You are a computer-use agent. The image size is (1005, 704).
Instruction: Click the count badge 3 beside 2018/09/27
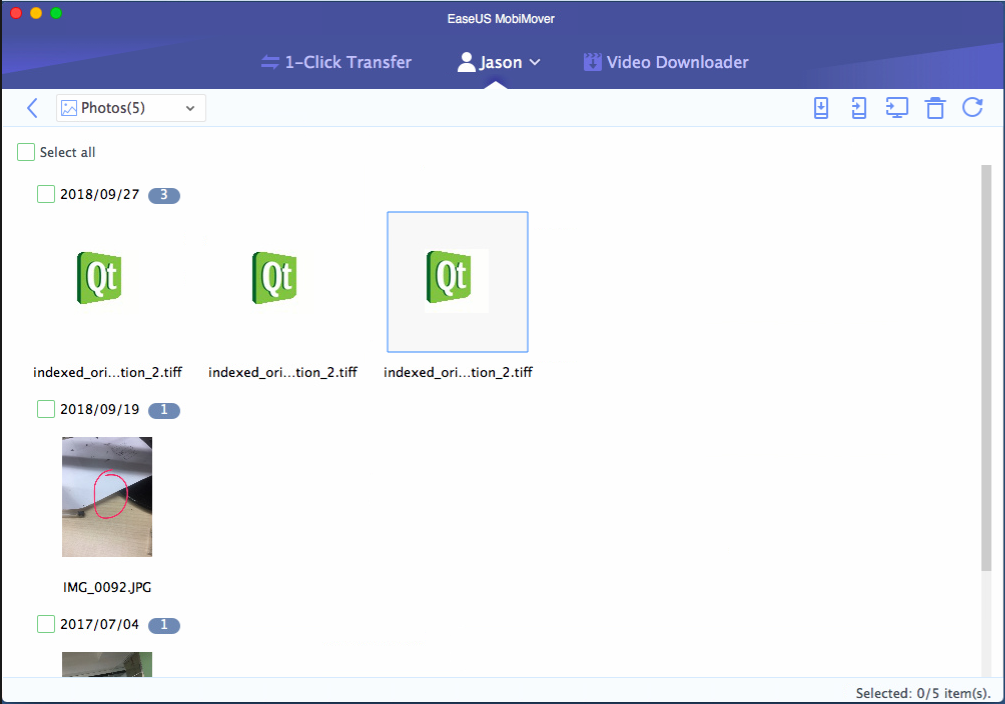(164, 195)
